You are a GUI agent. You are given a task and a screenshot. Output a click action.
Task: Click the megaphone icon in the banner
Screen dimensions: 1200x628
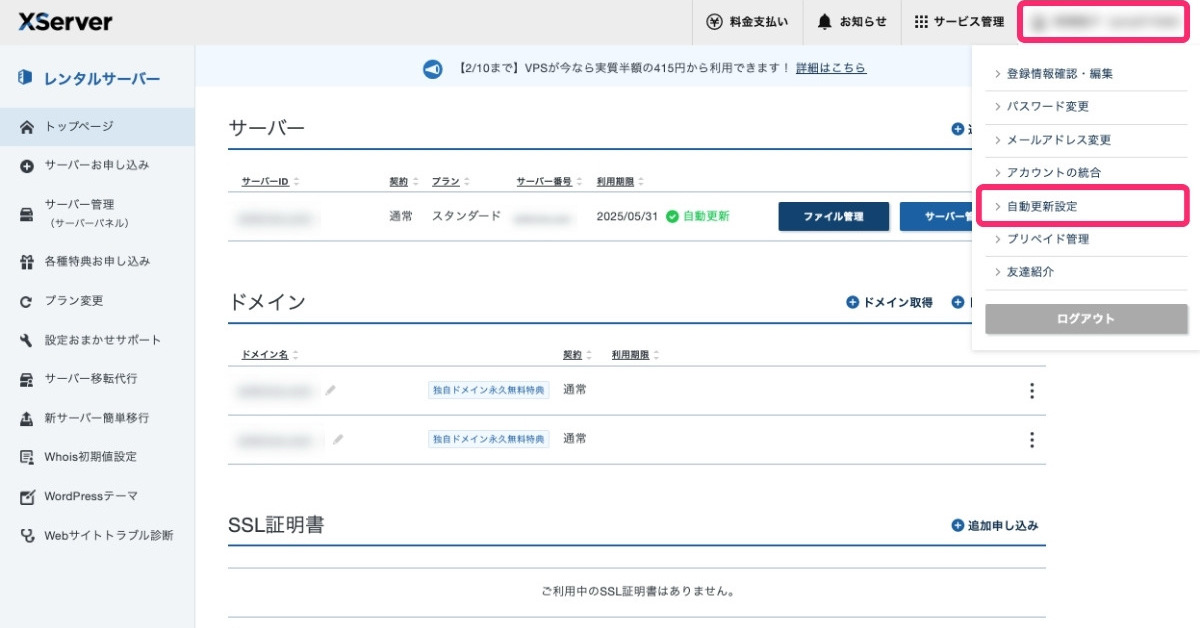[432, 68]
